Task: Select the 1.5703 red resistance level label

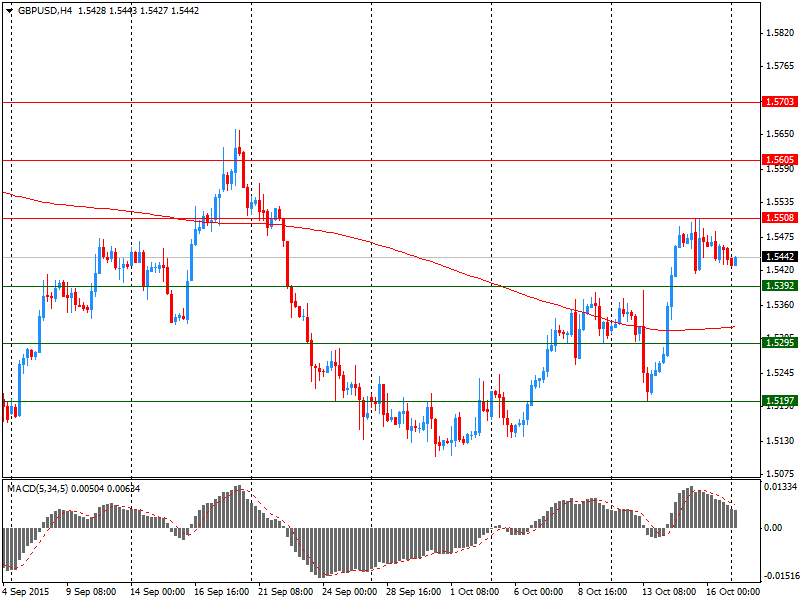Action: (780, 102)
